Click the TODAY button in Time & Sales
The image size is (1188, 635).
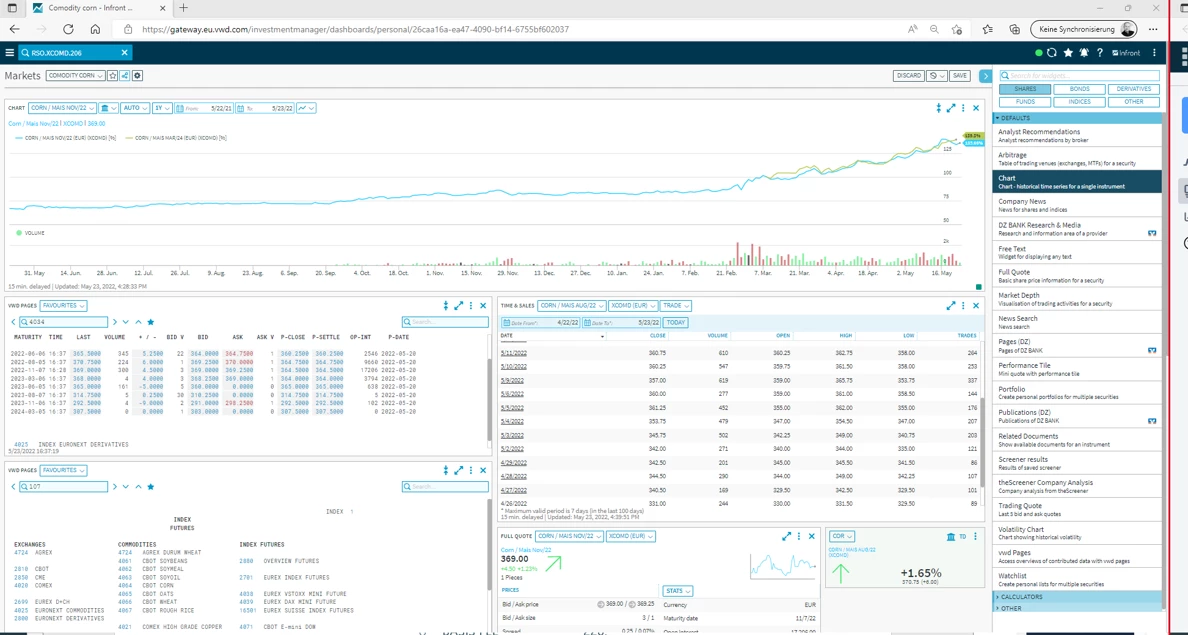click(677, 322)
